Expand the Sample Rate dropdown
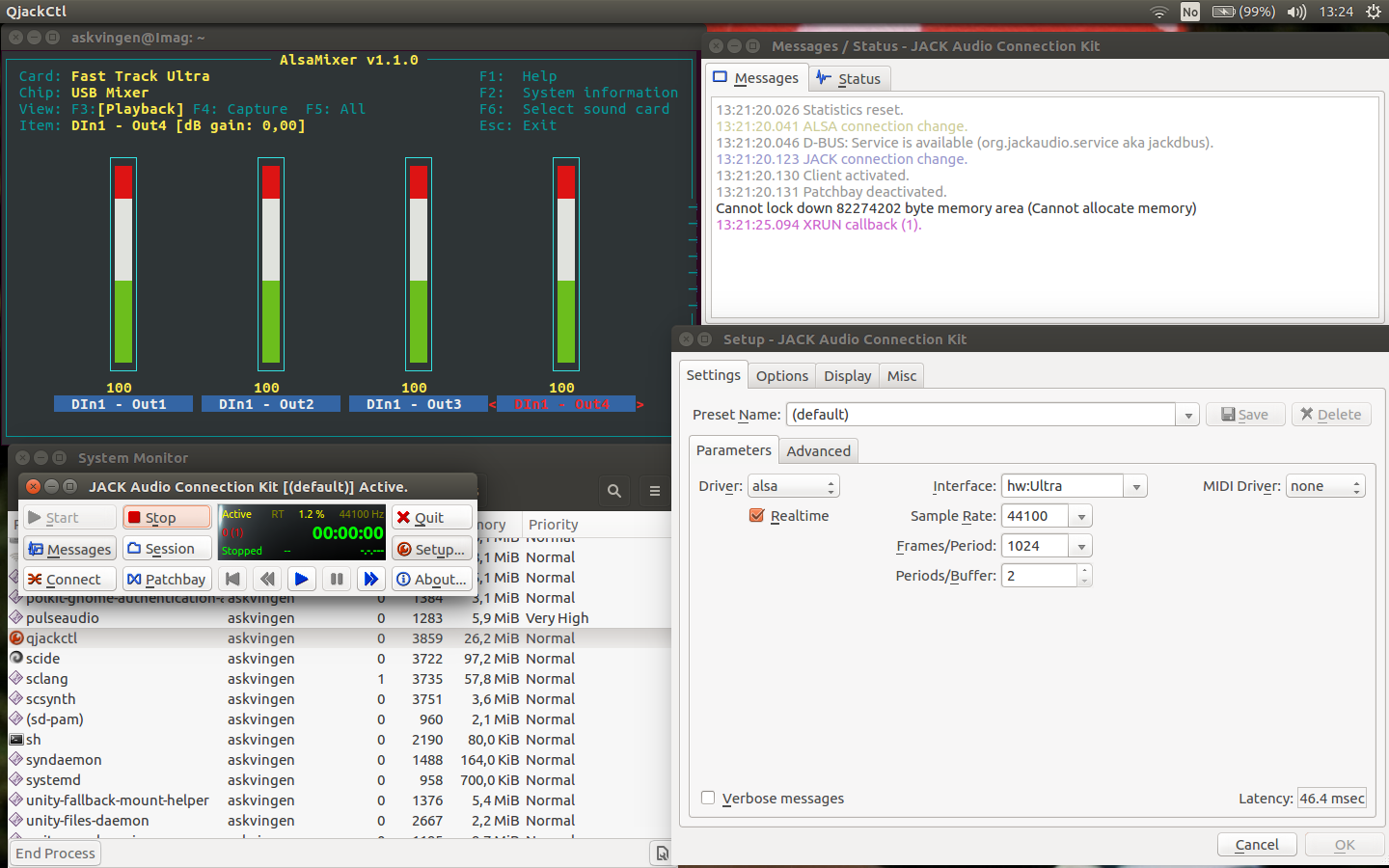This screenshot has height=868, width=1389. click(1081, 517)
